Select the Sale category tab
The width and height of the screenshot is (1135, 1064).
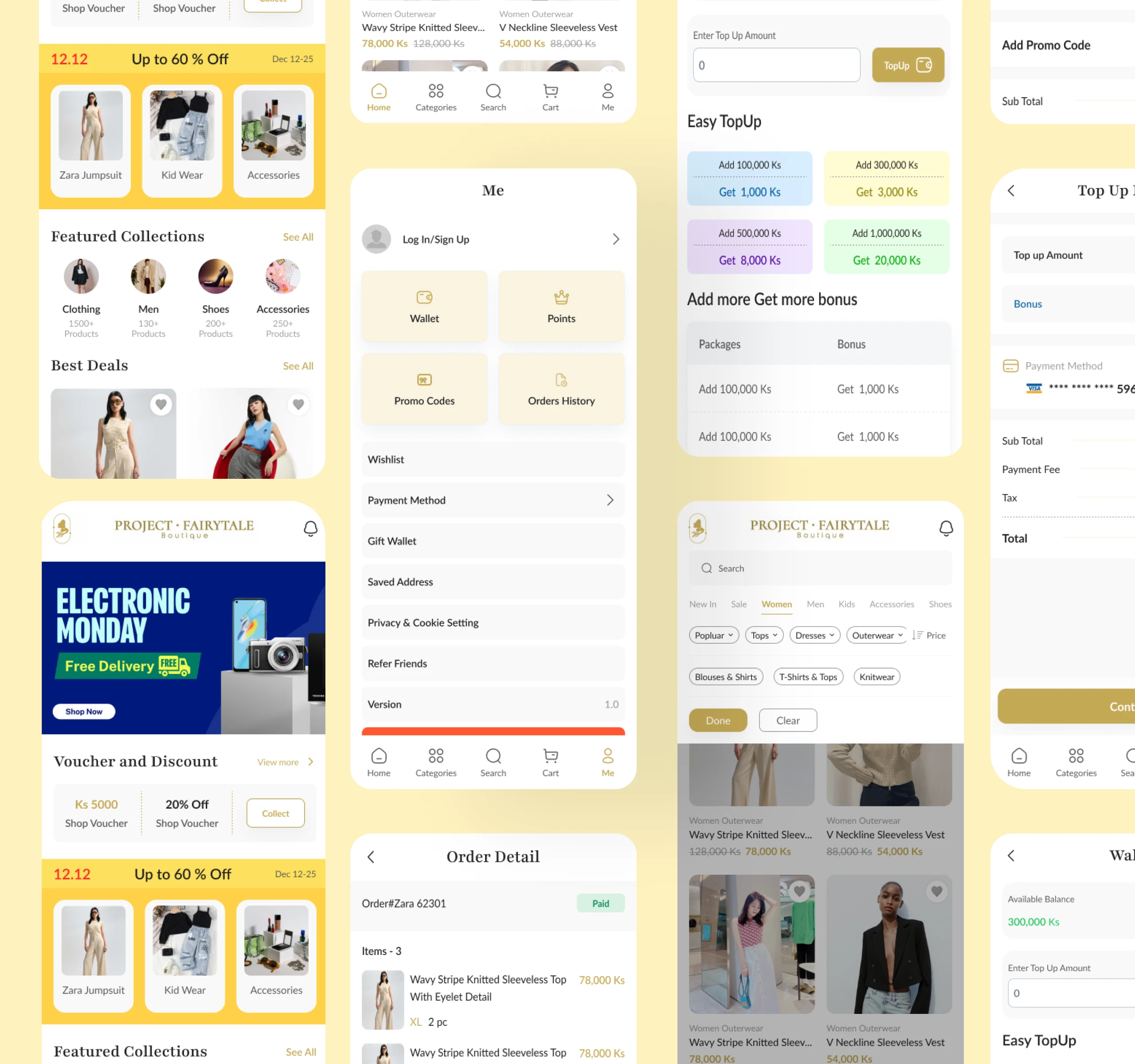pyautogui.click(x=738, y=604)
